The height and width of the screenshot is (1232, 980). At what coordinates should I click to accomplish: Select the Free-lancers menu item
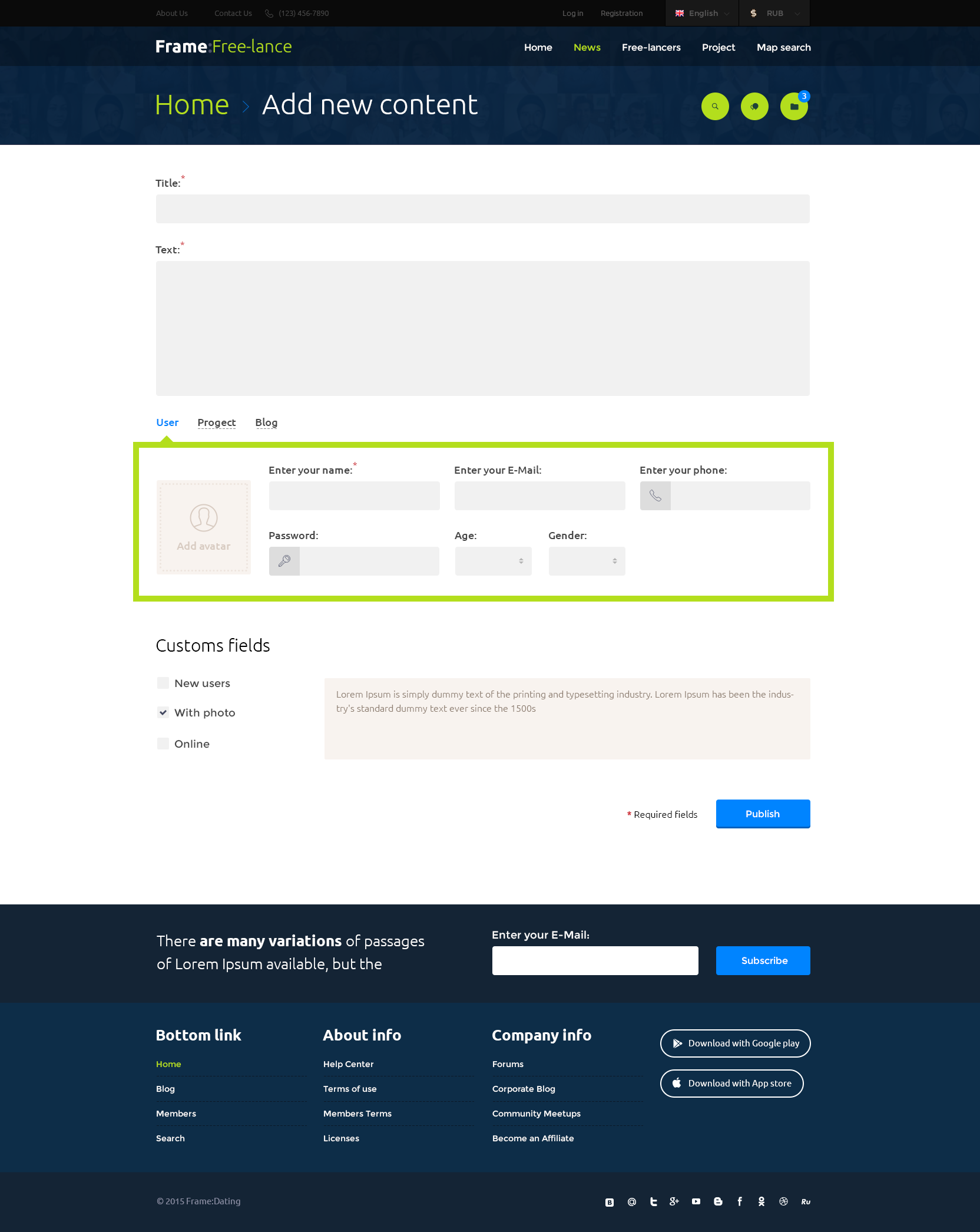[x=651, y=47]
